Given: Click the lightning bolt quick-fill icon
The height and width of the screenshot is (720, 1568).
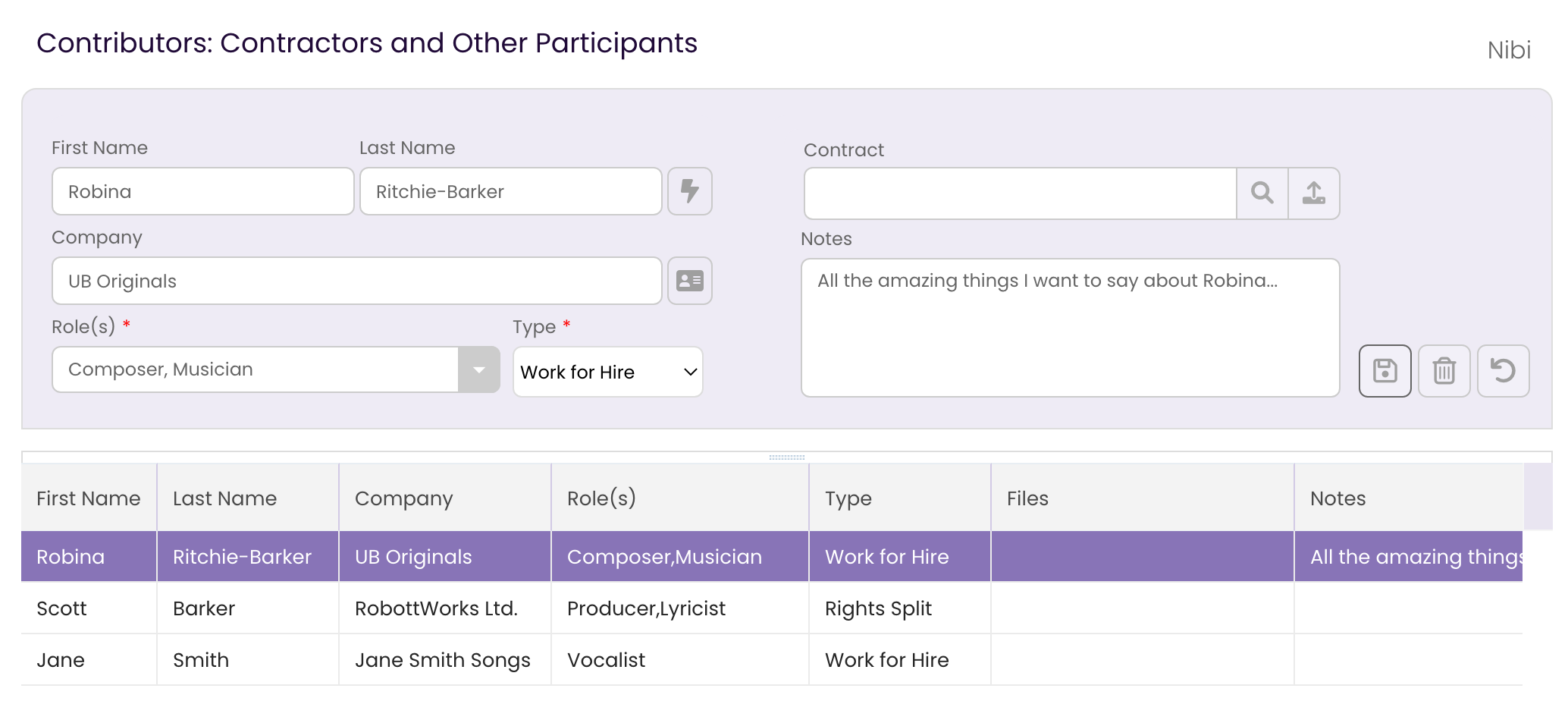Looking at the screenshot, I should coord(689,191).
